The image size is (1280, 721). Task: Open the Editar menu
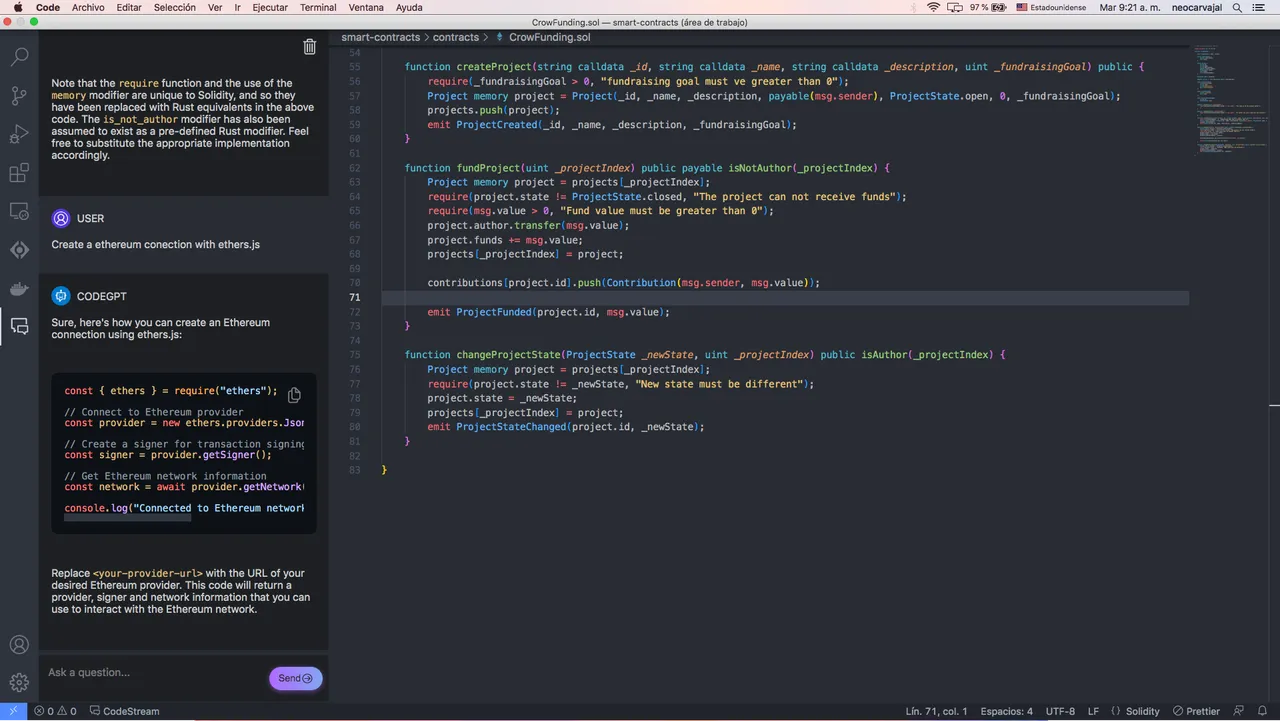point(129,7)
